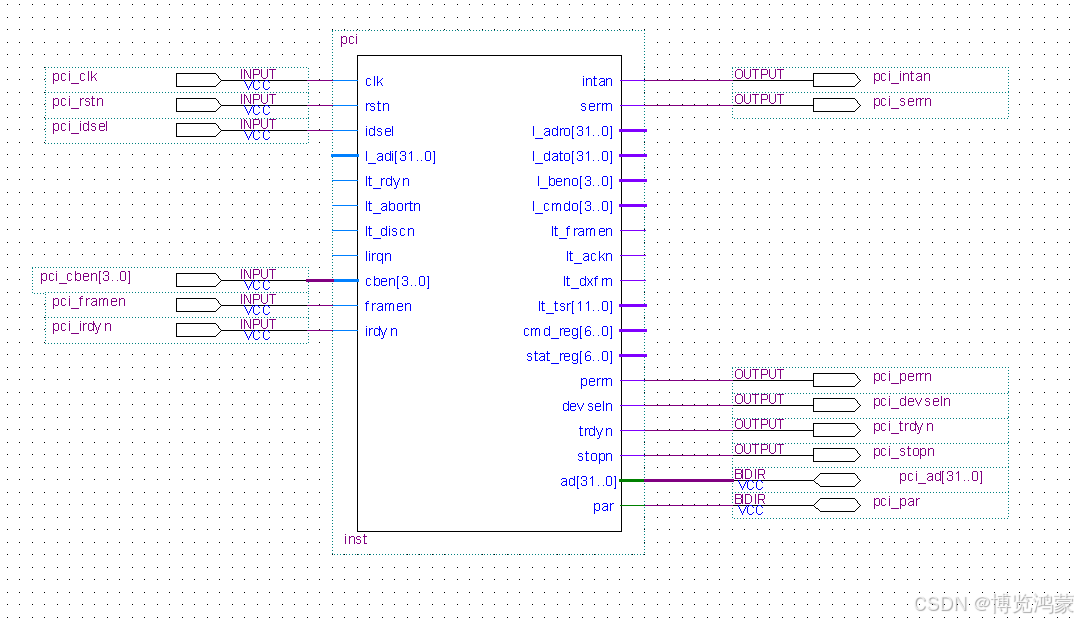The width and height of the screenshot is (1078, 621).
Task: Click the 'lt_rdyn' port label
Action: click(387, 181)
